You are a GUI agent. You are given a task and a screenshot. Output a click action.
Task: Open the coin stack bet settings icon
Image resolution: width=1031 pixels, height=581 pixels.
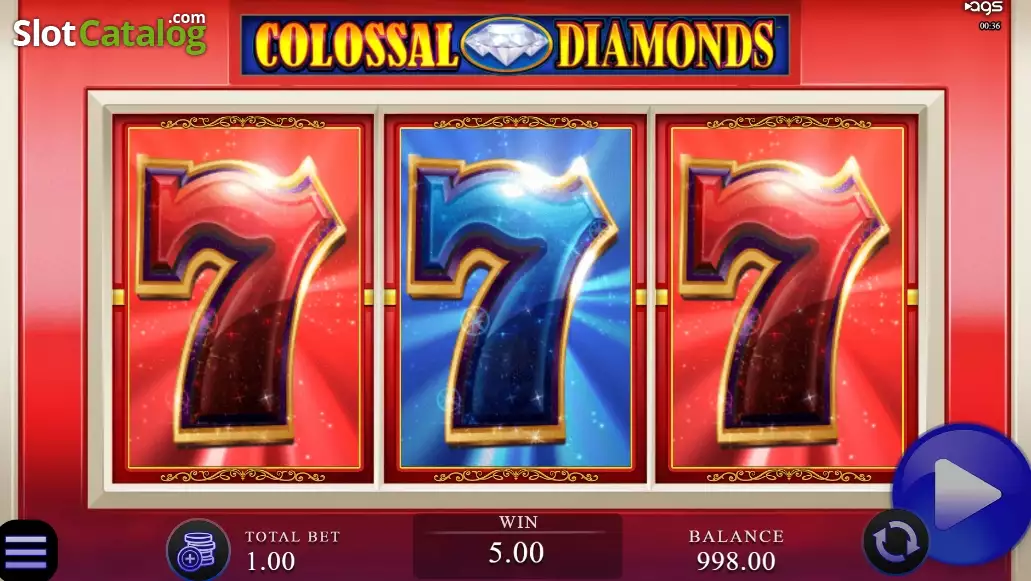click(197, 551)
